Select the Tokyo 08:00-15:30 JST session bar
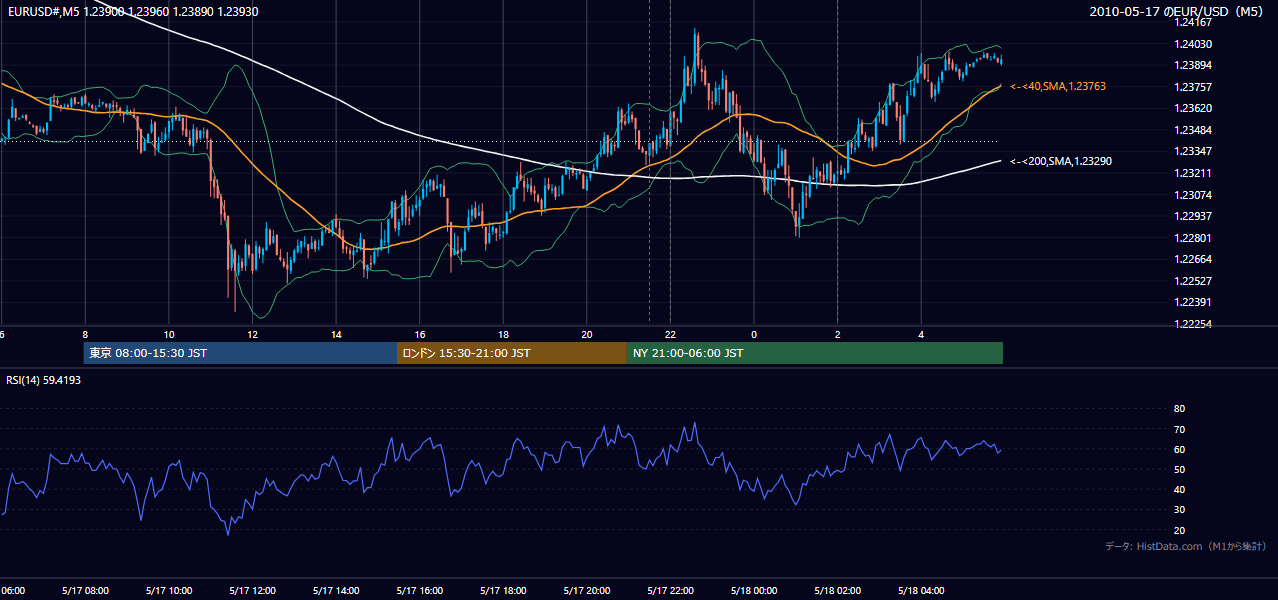Image resolution: width=1278 pixels, height=600 pixels. (x=240, y=353)
